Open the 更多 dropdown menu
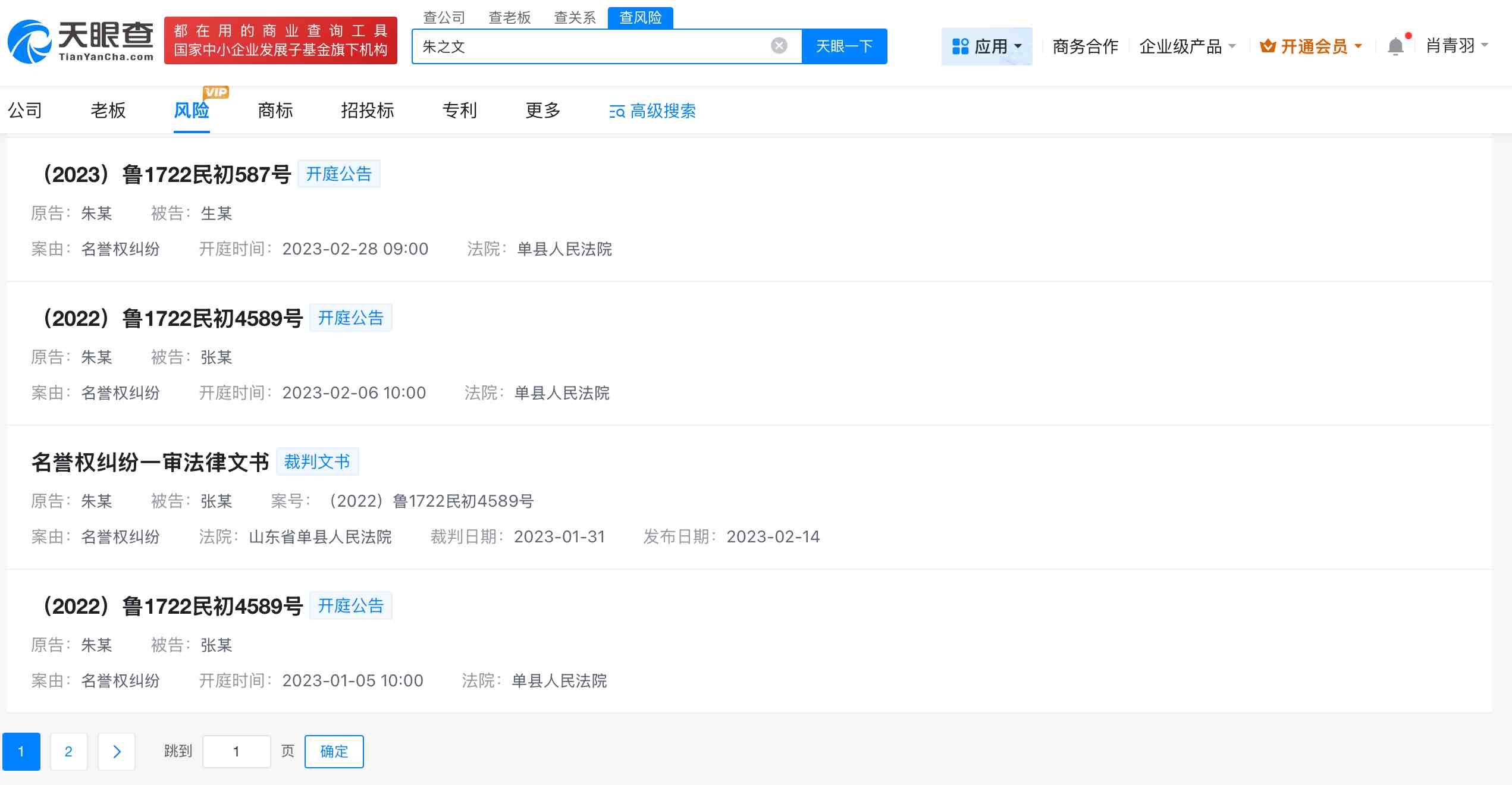1512x785 pixels. (542, 111)
